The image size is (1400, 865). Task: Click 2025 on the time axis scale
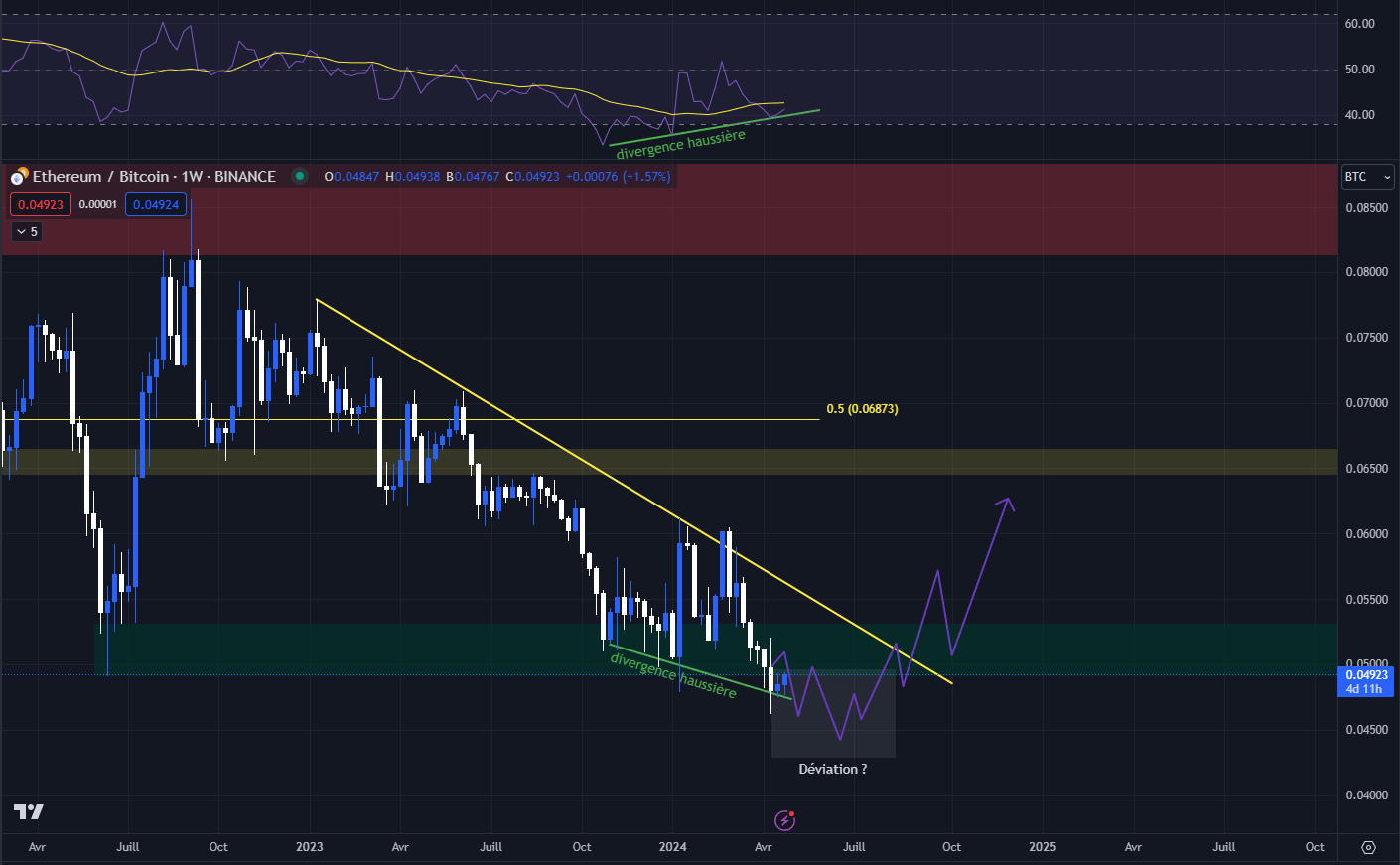click(1042, 847)
